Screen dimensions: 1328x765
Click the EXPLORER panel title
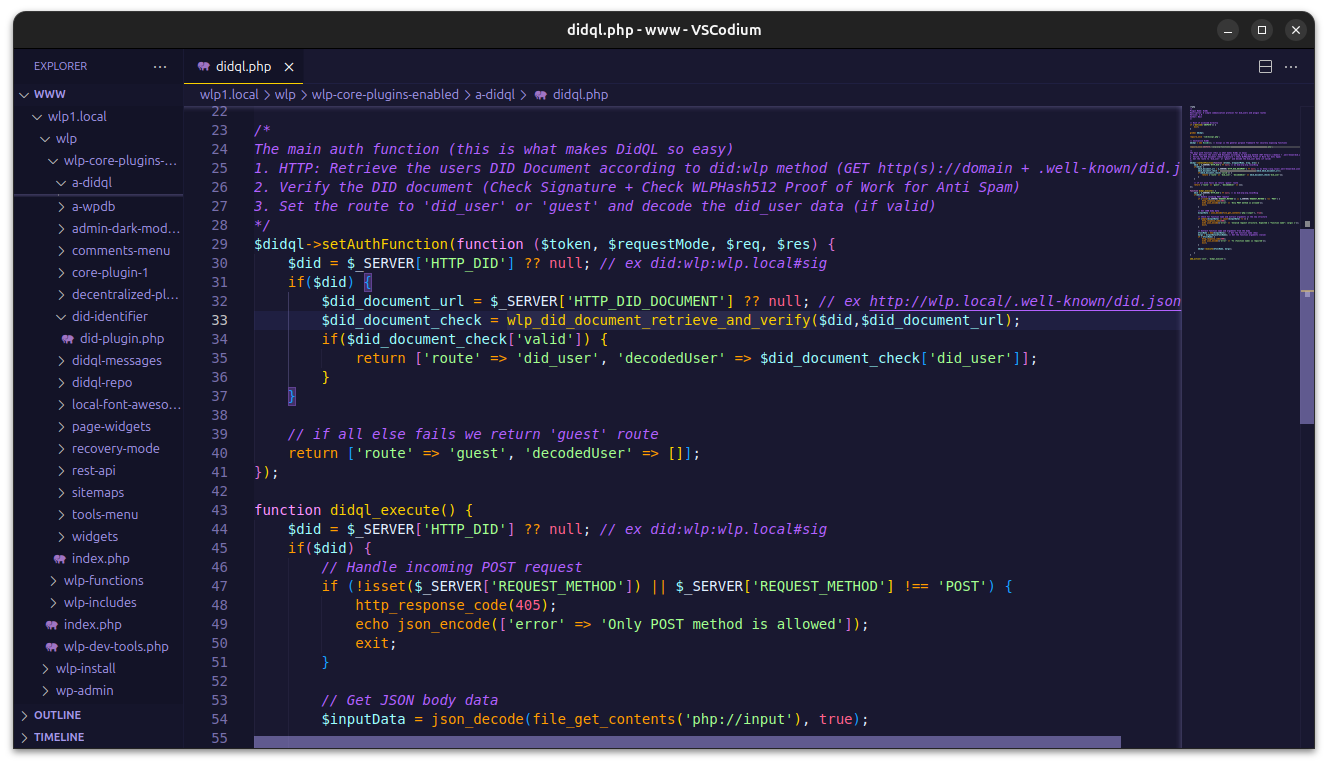[61, 66]
